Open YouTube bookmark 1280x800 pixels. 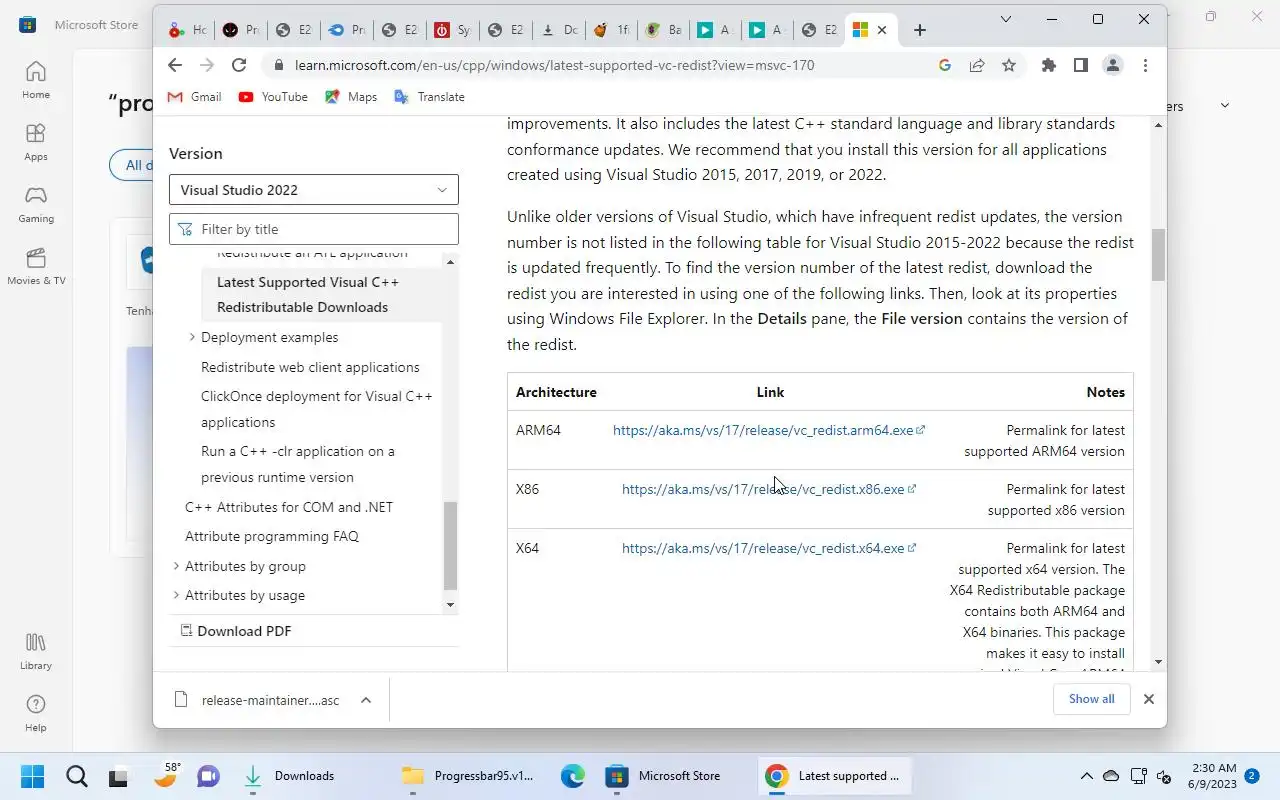click(x=273, y=97)
